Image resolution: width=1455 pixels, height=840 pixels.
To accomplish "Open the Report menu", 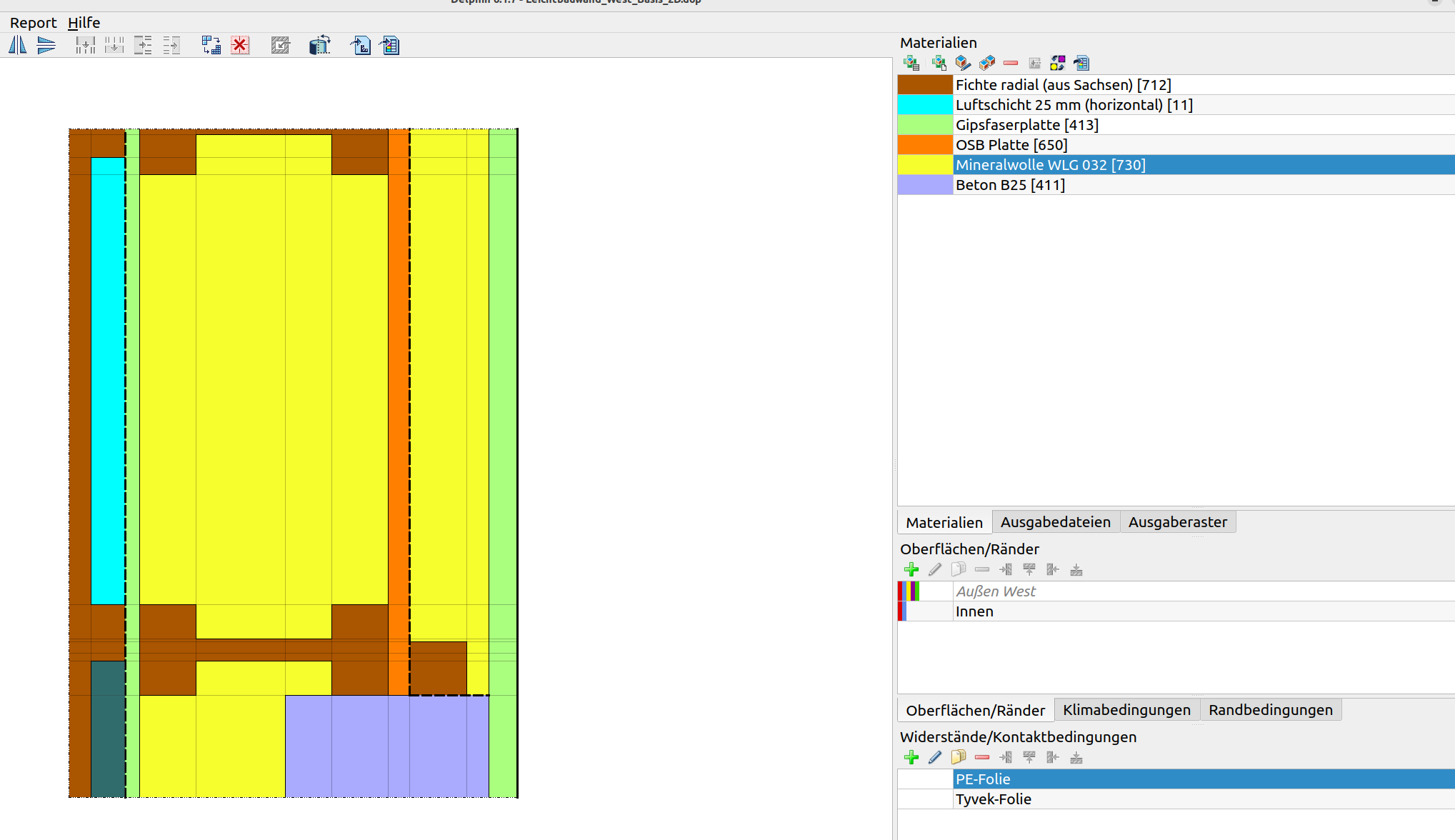I will click(33, 23).
